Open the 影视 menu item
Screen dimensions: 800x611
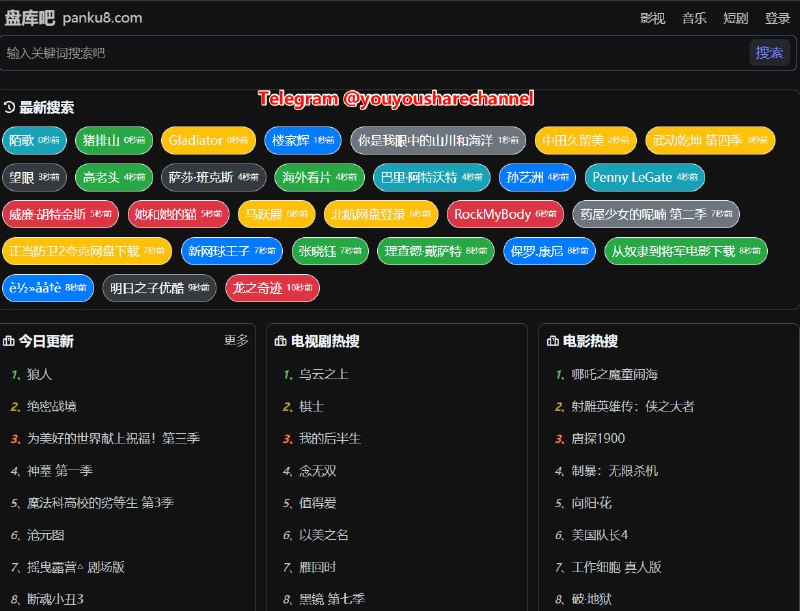pos(650,17)
